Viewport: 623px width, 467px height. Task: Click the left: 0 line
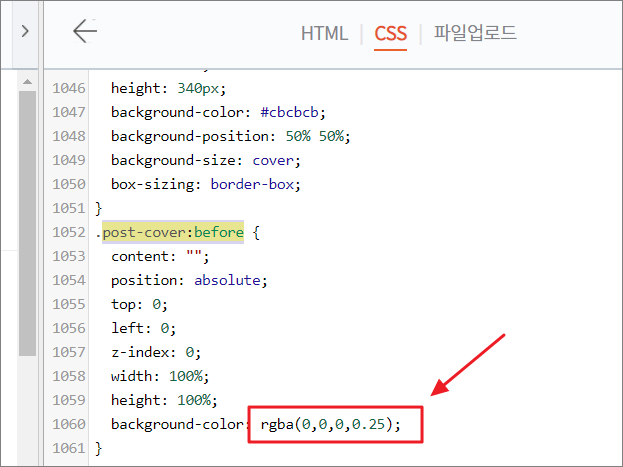pyautogui.click(x=143, y=328)
